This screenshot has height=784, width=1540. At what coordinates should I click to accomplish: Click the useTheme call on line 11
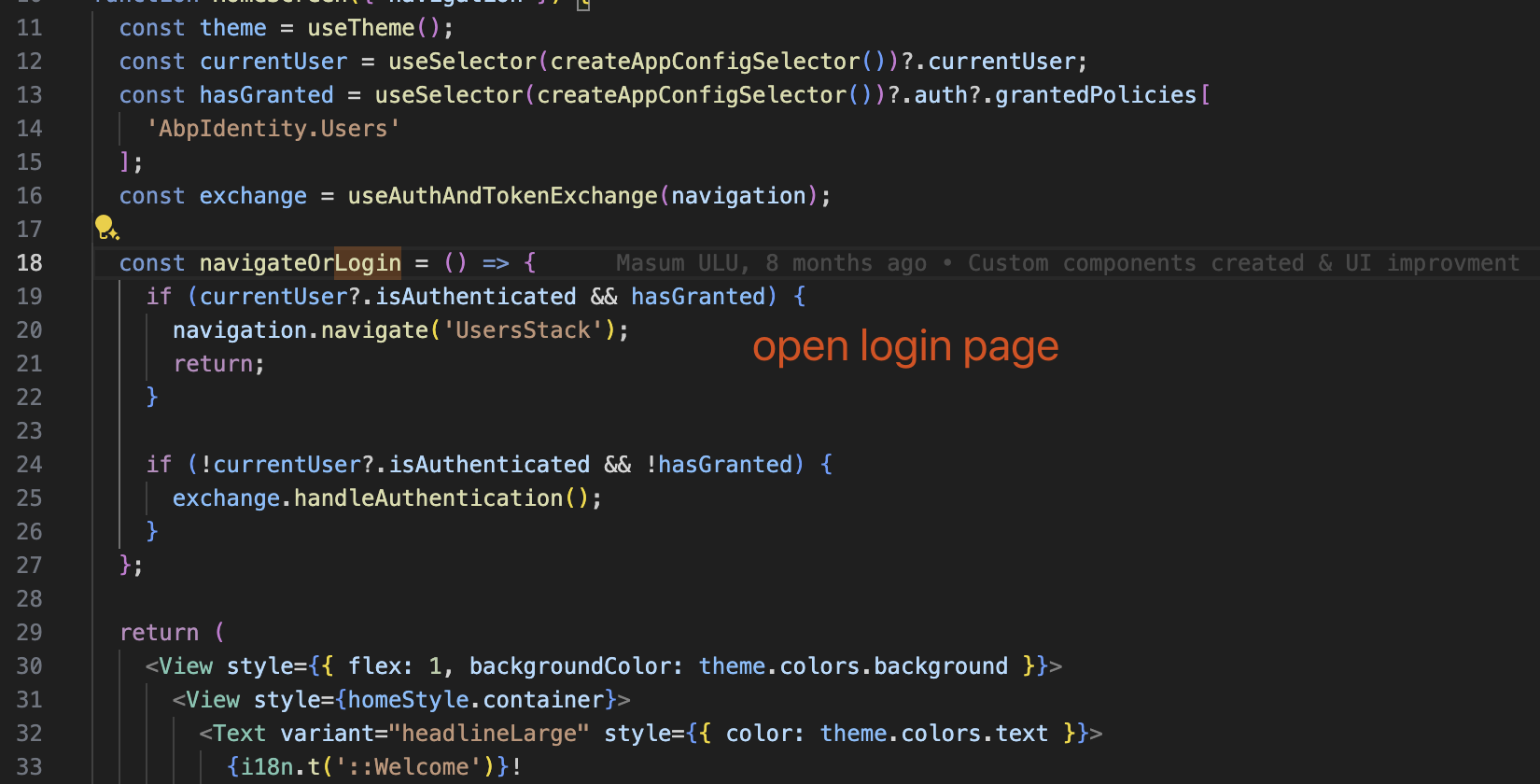tap(361, 28)
